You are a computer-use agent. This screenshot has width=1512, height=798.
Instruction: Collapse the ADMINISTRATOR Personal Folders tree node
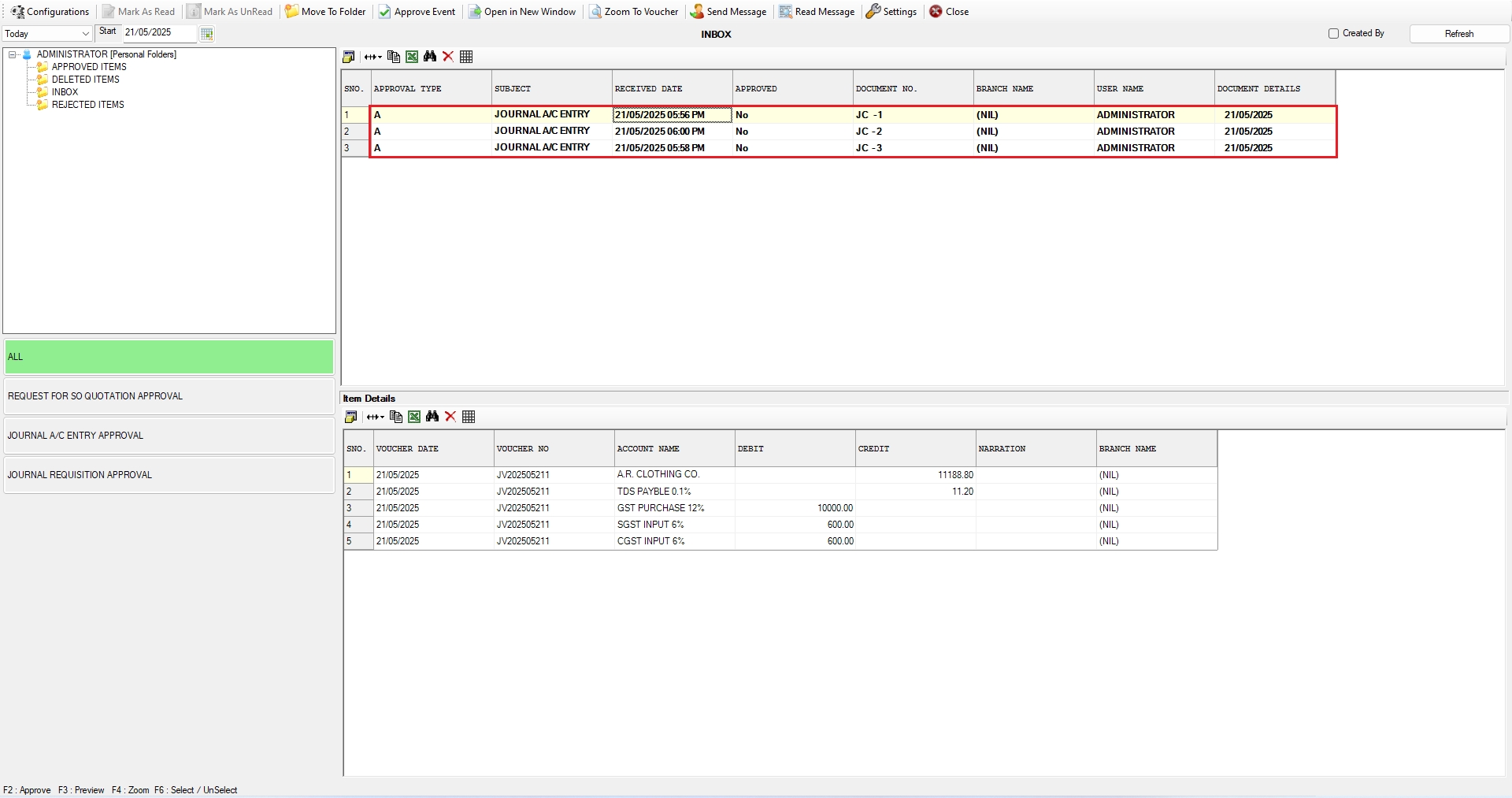point(13,54)
